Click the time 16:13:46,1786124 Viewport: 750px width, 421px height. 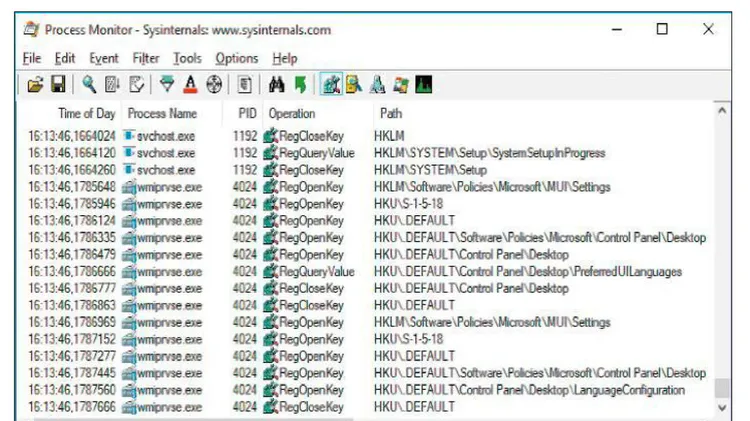72,221
